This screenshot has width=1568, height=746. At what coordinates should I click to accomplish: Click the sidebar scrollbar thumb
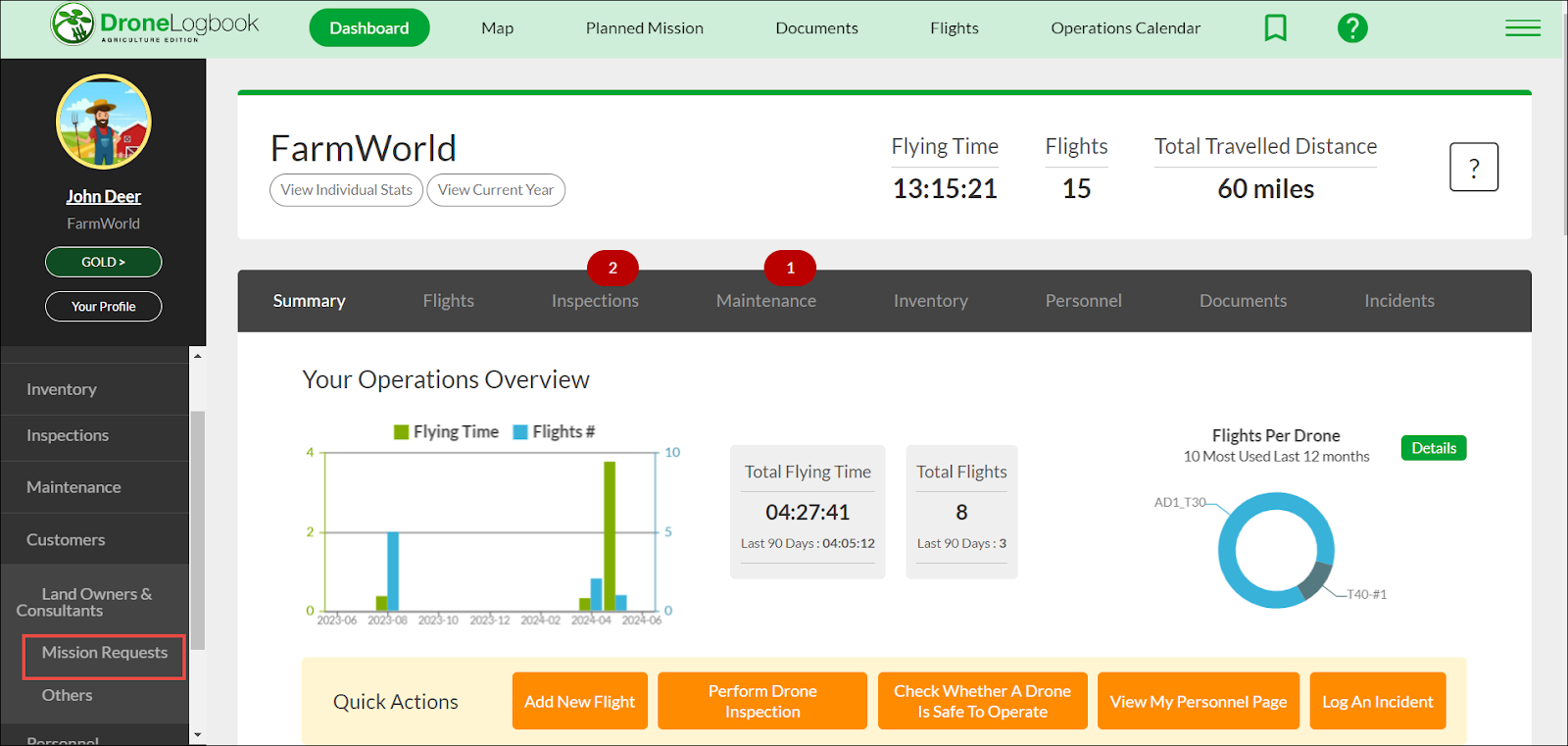(x=197, y=530)
